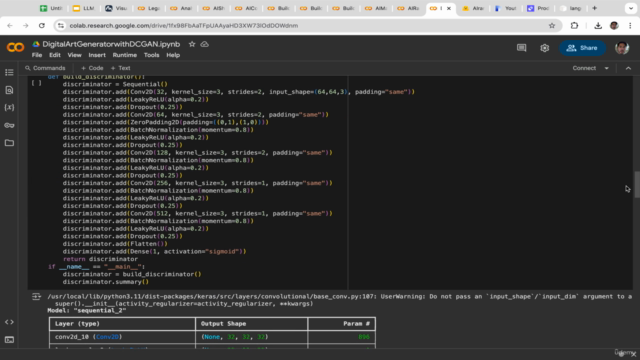The width and height of the screenshot is (640, 360).
Task: Star the DigitalArtGeneratorwithDCGAN notebook
Action: (192, 44)
